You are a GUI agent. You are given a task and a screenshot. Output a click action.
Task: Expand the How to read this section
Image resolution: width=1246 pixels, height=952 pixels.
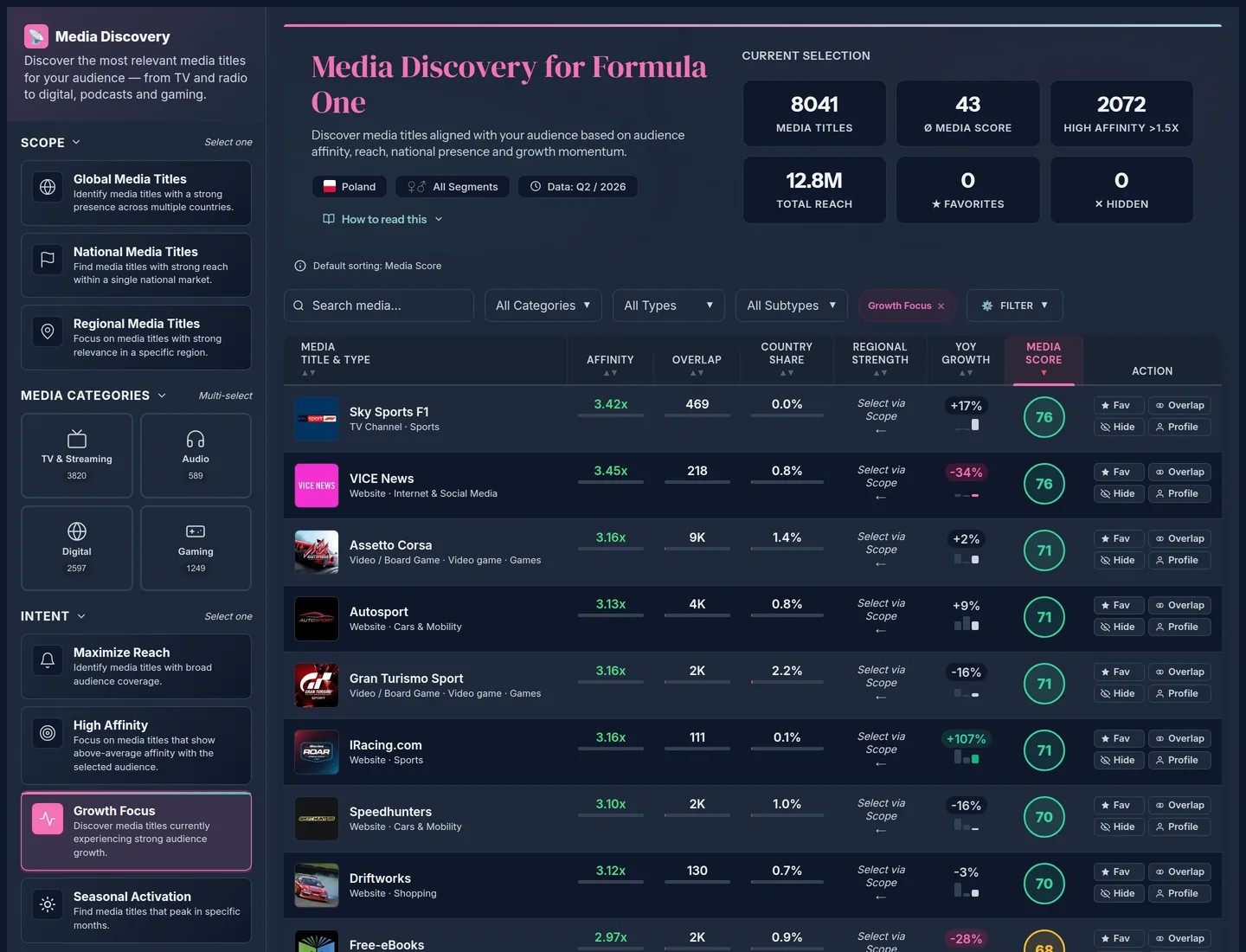(382, 219)
